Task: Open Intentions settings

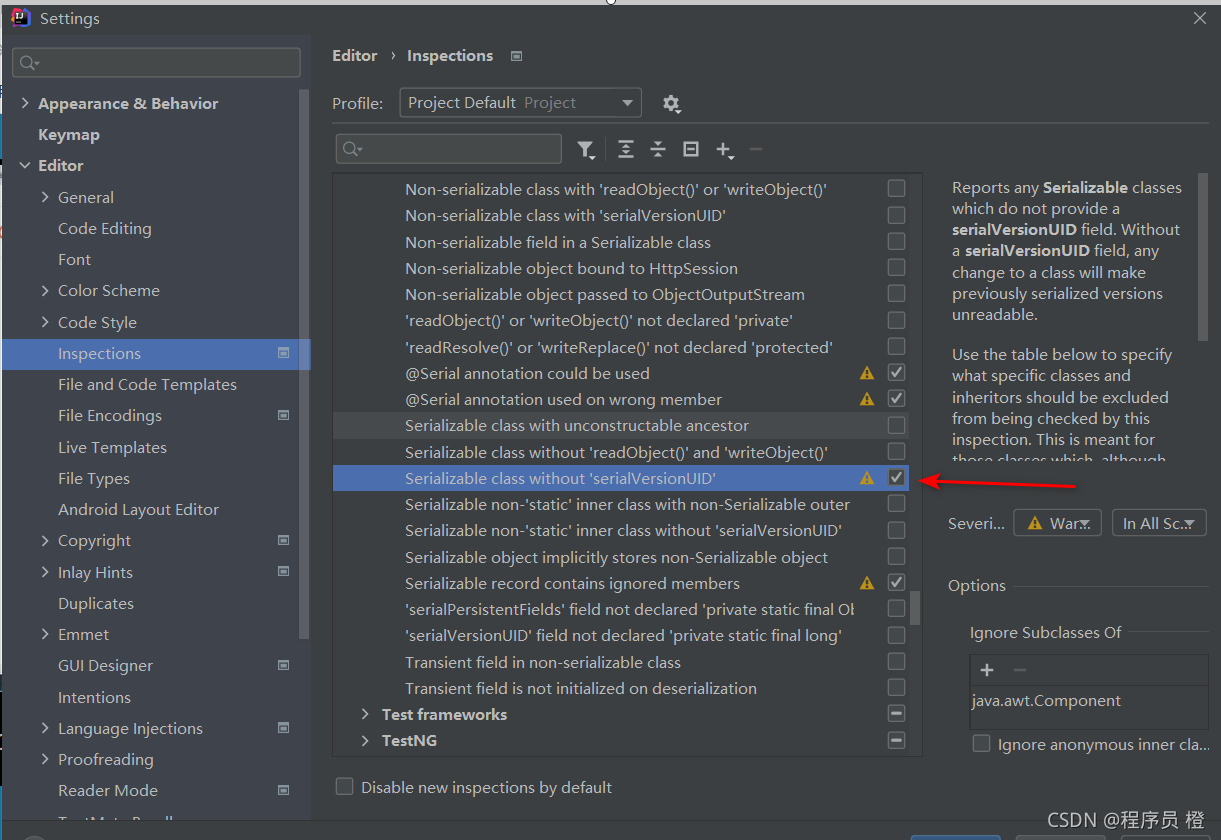Action: 94,697
